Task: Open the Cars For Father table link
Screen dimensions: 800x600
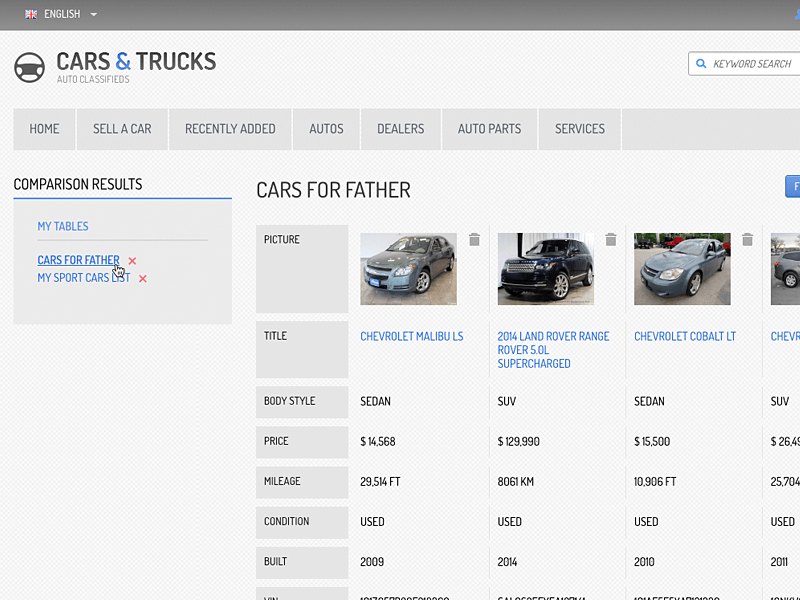Action: tap(79, 260)
